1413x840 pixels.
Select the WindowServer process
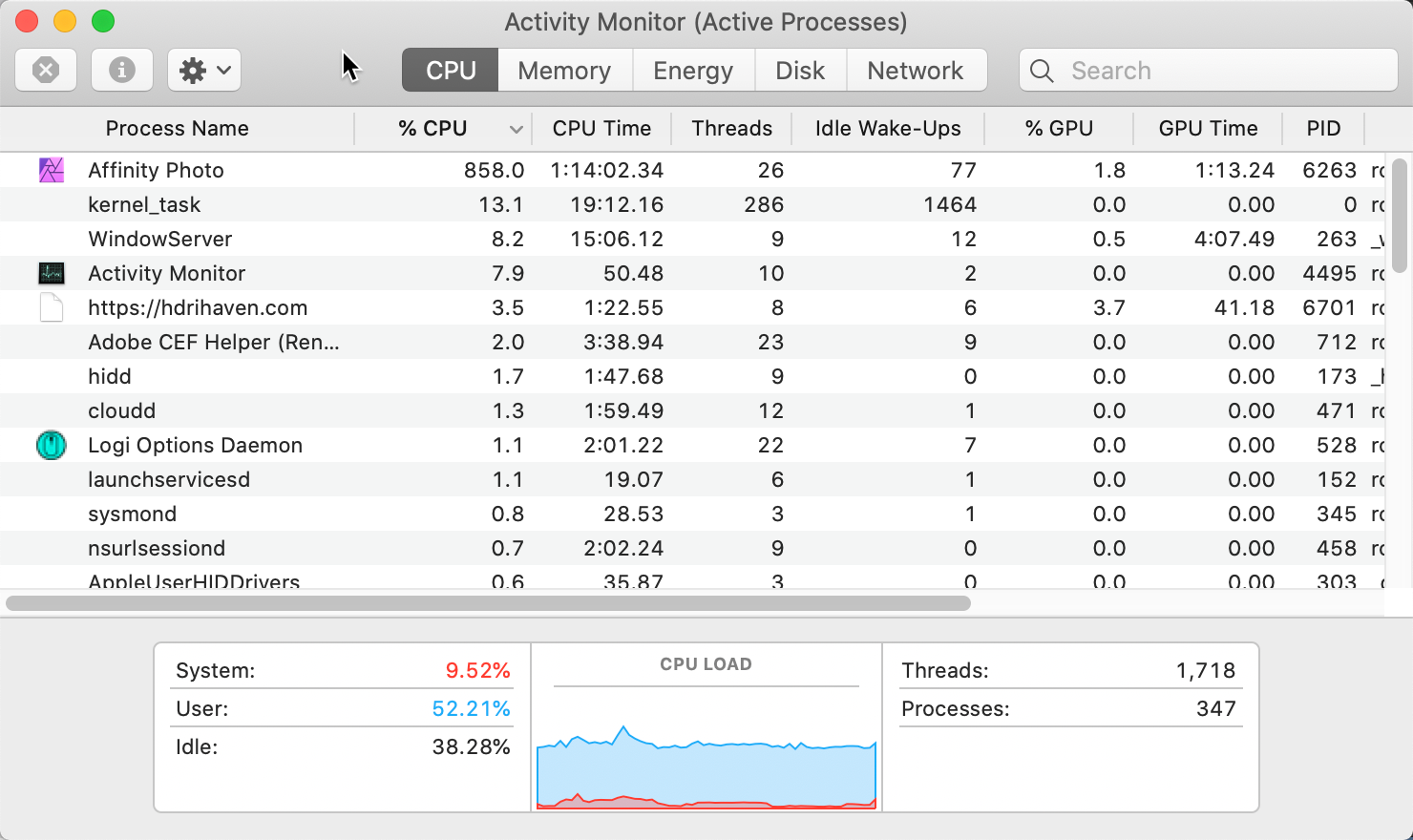(x=160, y=239)
